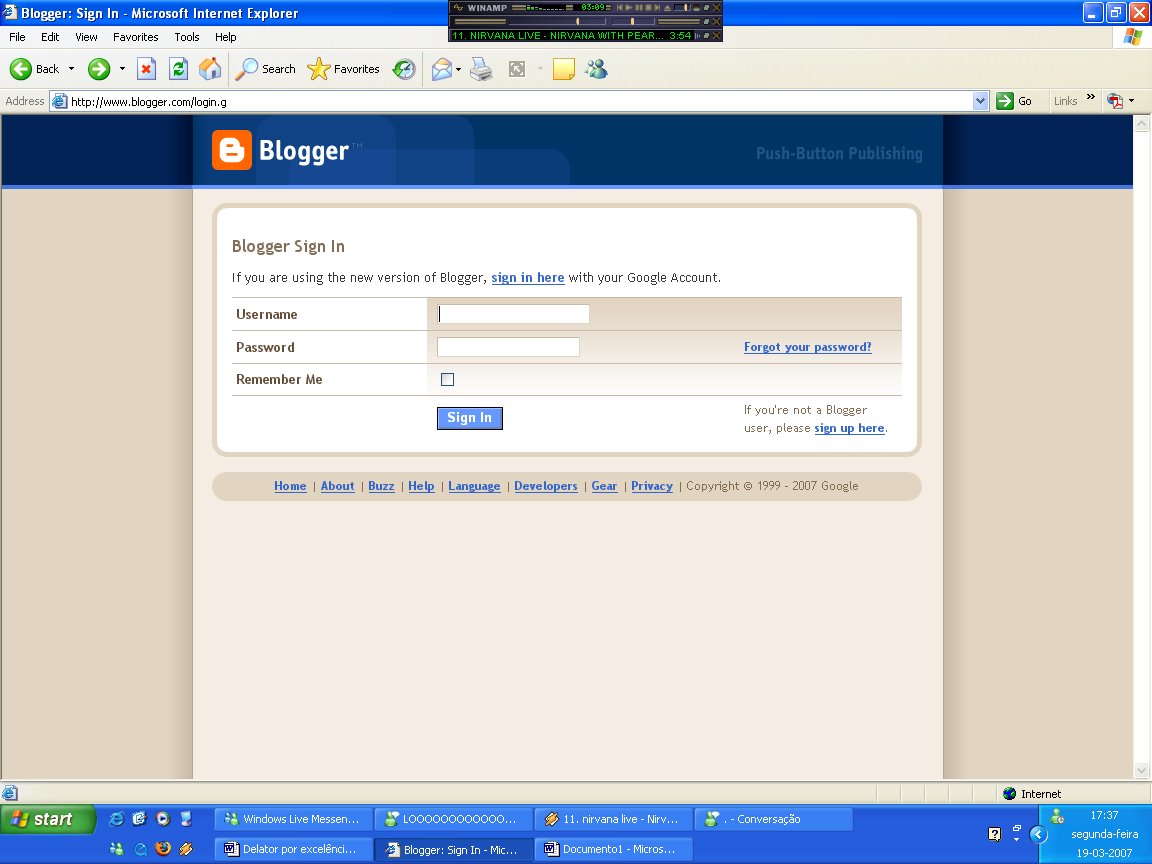Open the footer Home link
The height and width of the screenshot is (864, 1152).
[290, 486]
